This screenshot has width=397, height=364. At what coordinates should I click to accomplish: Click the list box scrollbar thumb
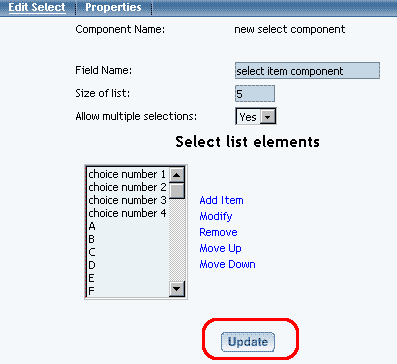(177, 191)
